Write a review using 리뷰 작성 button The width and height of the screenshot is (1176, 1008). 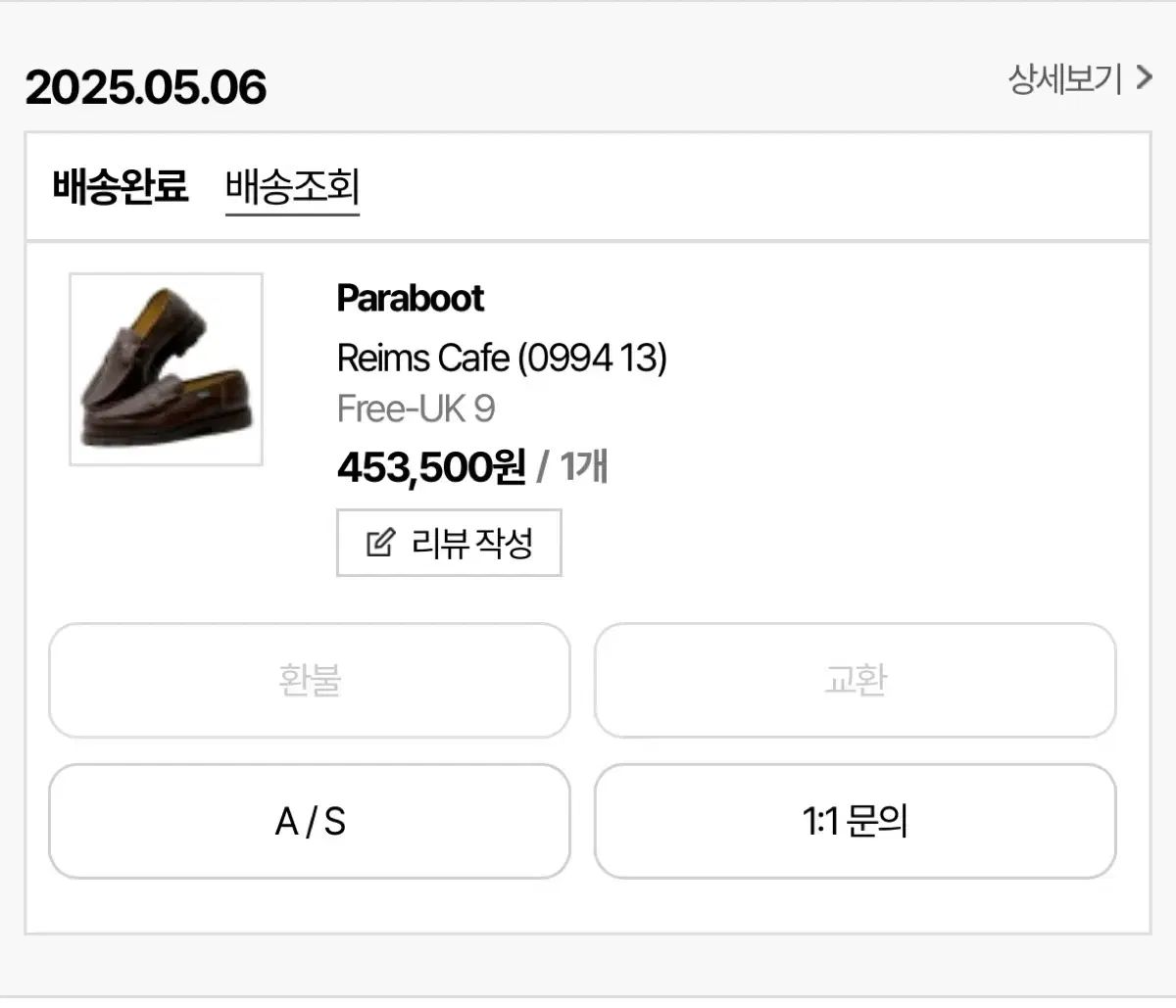coord(449,543)
